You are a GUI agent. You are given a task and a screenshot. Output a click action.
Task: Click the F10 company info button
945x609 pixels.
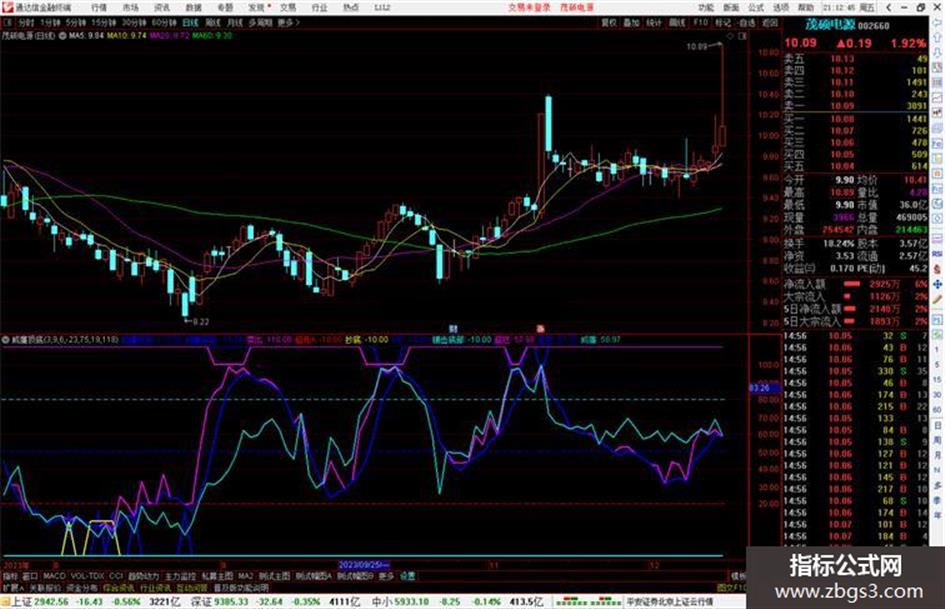(x=700, y=23)
